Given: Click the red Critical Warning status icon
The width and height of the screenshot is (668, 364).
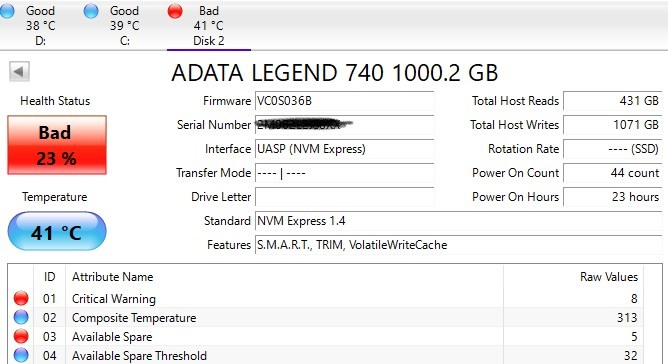Looking at the screenshot, I should (21, 298).
